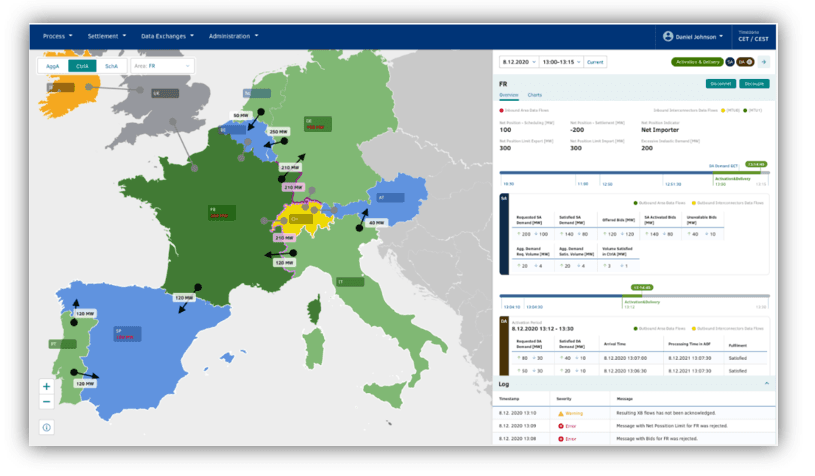Click the right arrow next to DA badge
815x476 pixels.
[765, 62]
